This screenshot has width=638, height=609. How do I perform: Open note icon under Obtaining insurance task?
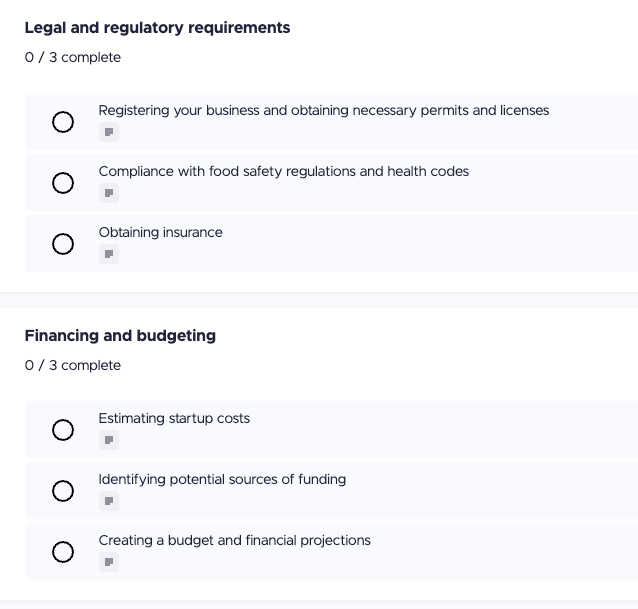109,254
